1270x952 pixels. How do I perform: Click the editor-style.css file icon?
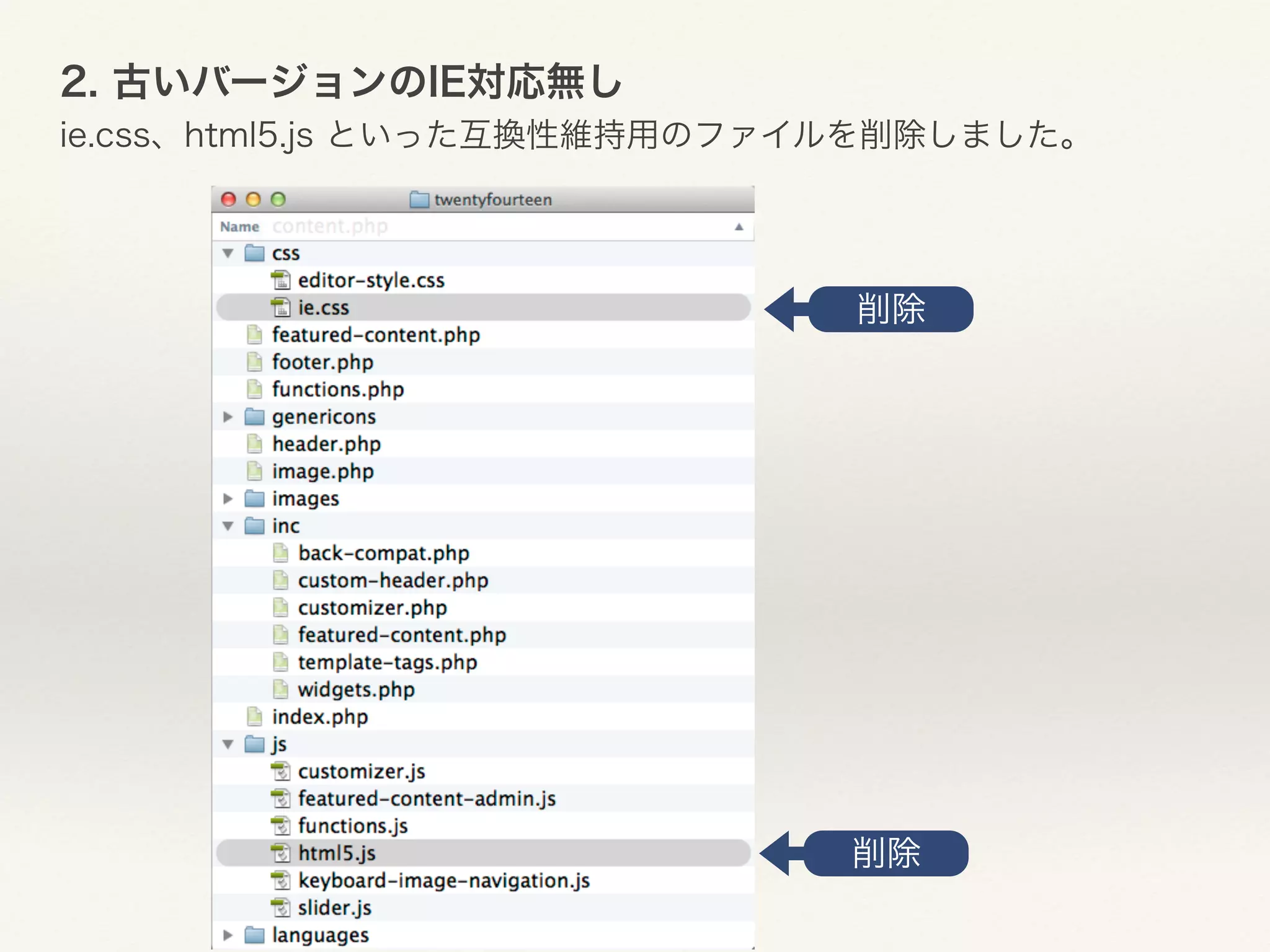coord(281,280)
